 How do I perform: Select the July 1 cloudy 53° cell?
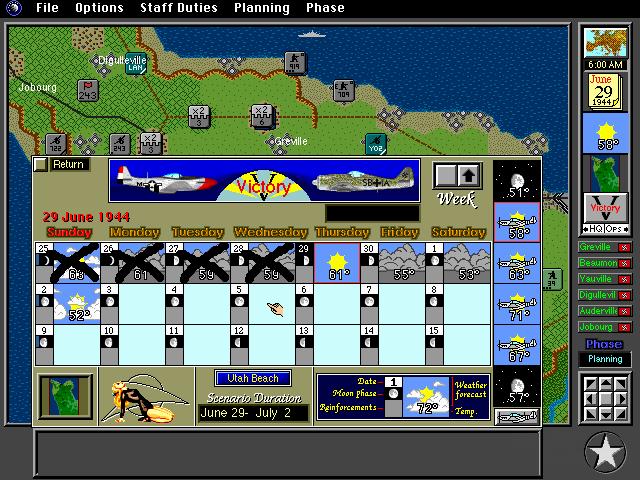[458, 263]
